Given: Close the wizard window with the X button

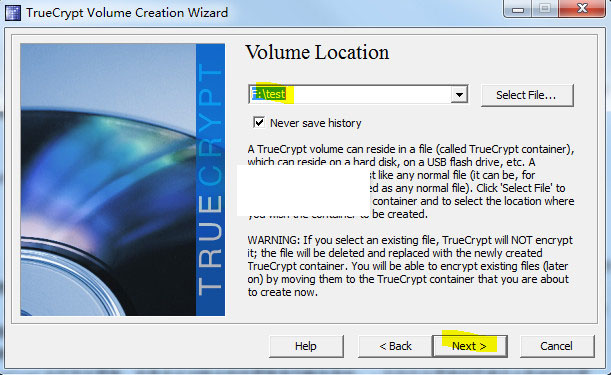Looking at the screenshot, I should tap(582, 8).
